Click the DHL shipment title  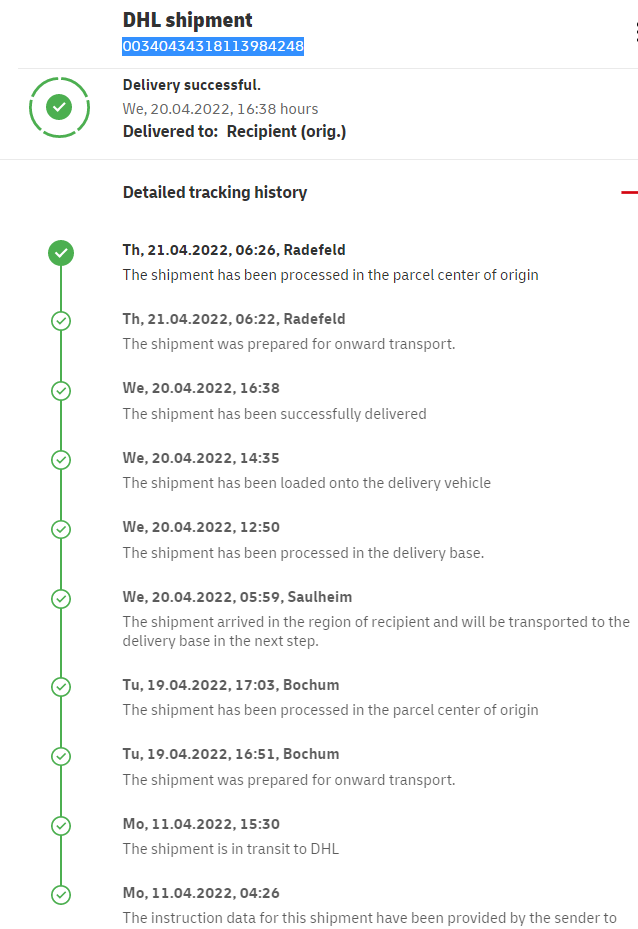(x=187, y=20)
